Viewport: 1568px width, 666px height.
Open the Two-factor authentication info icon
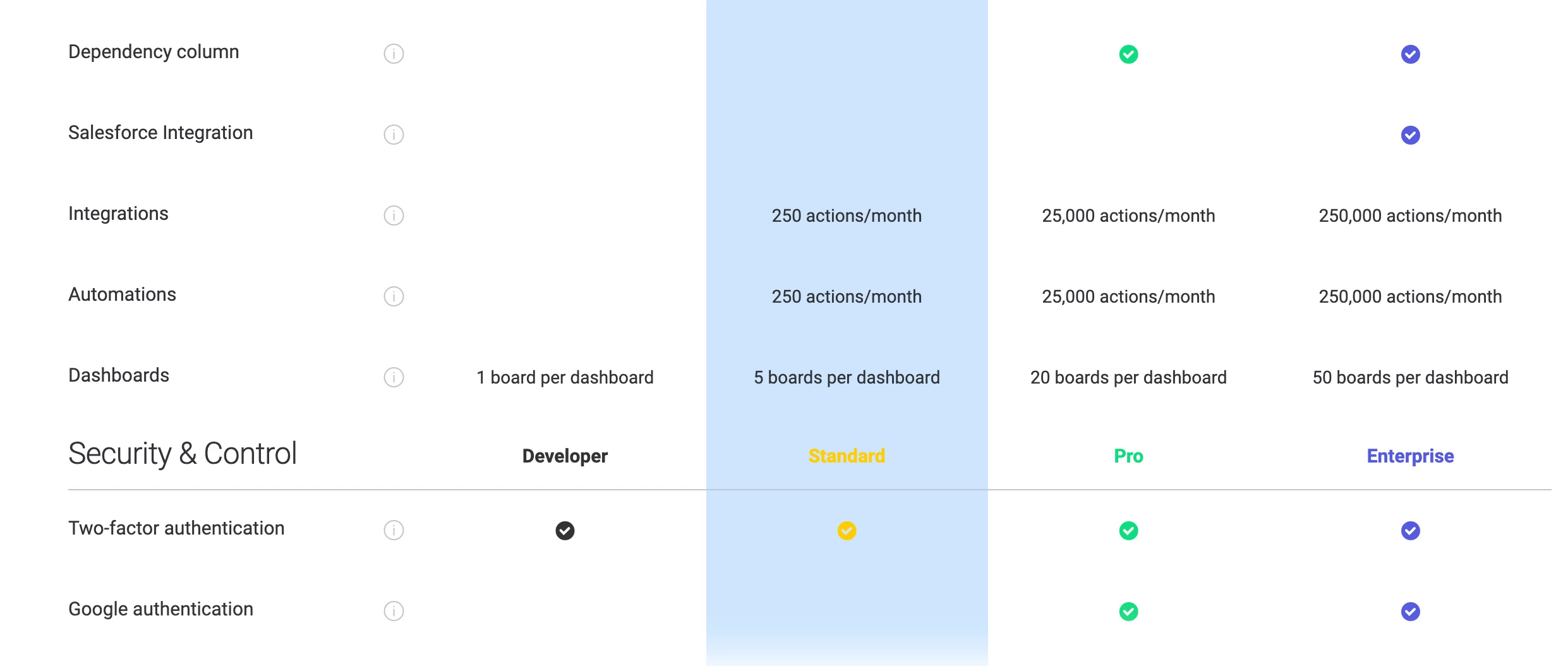coord(394,530)
